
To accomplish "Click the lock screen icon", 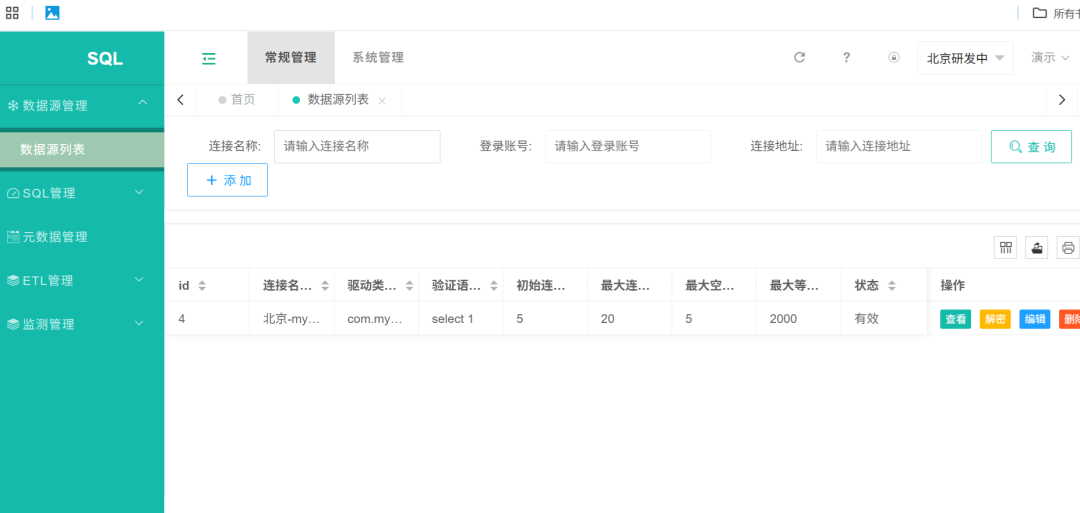I will point(893,58).
